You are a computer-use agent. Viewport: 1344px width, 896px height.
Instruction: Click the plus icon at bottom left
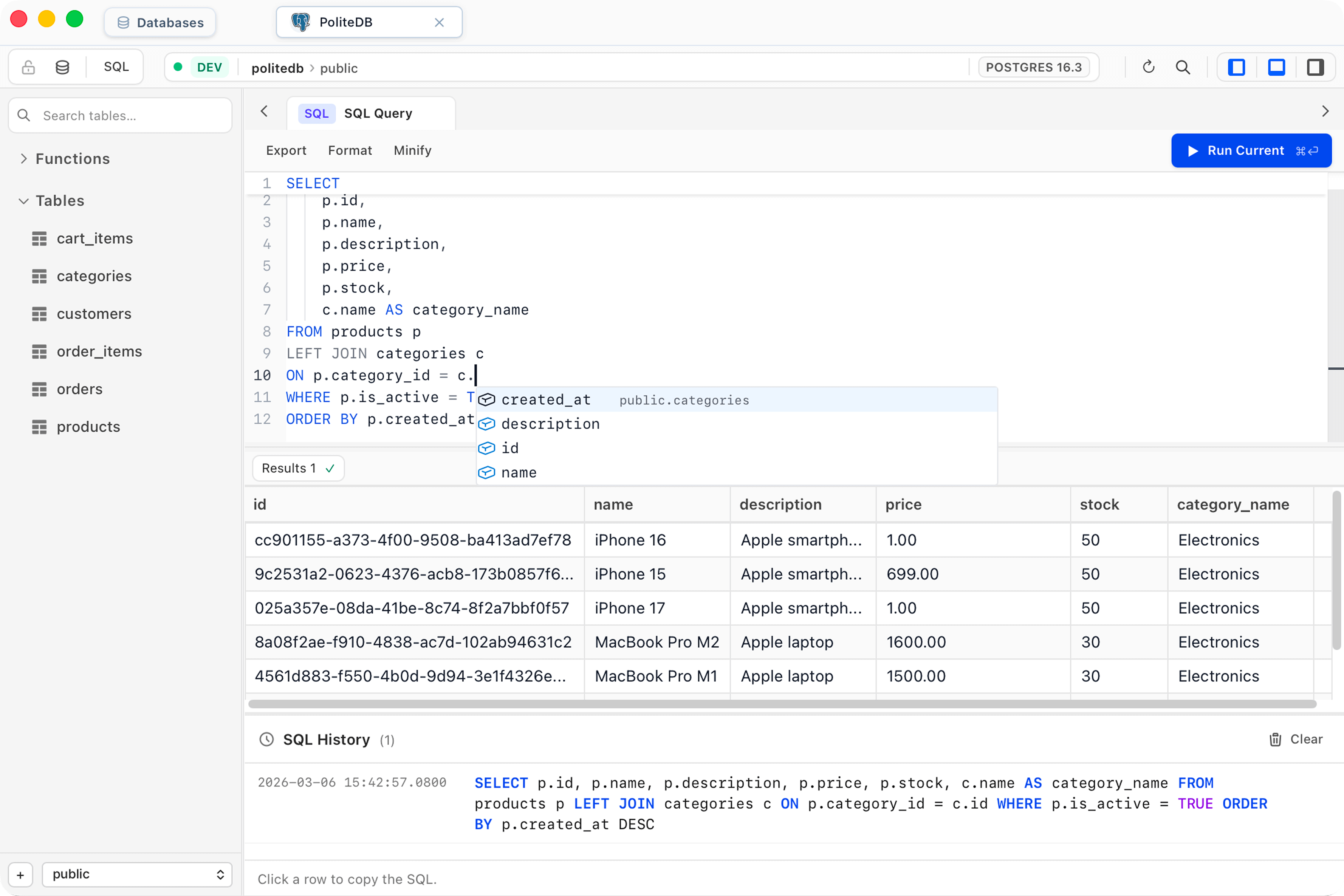pyautogui.click(x=20, y=874)
